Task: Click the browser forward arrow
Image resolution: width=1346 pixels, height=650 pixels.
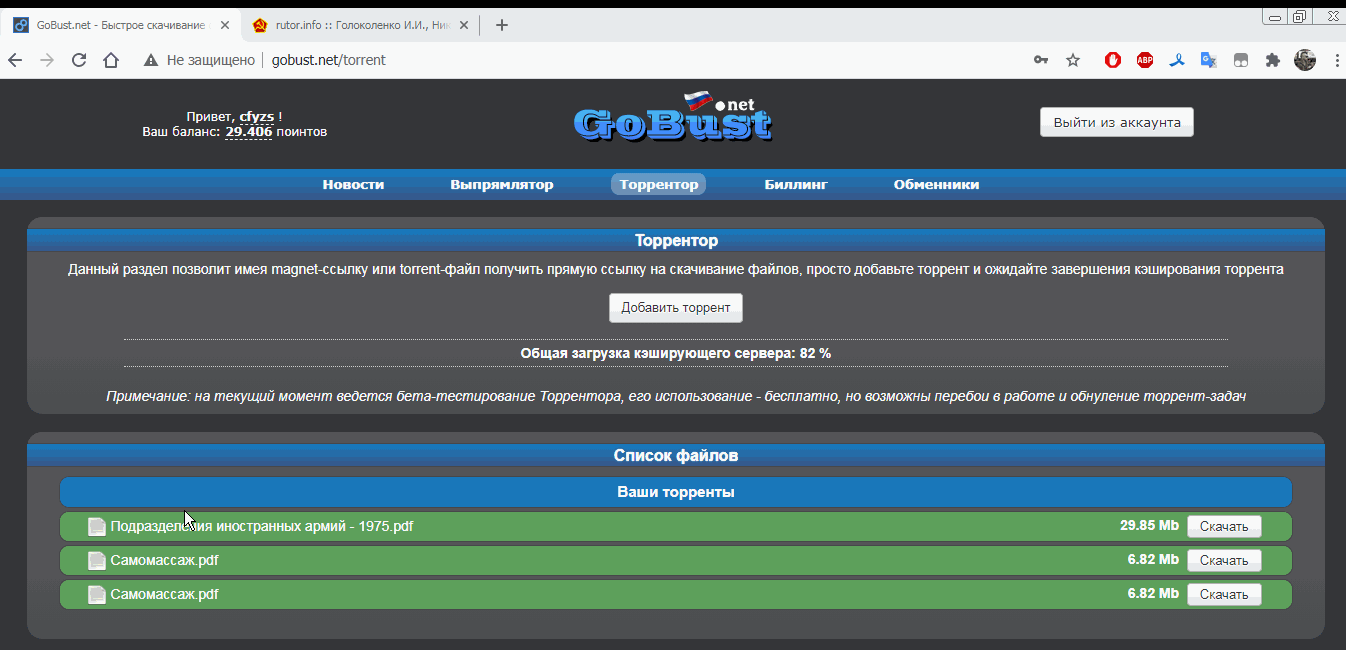Action: coord(46,60)
